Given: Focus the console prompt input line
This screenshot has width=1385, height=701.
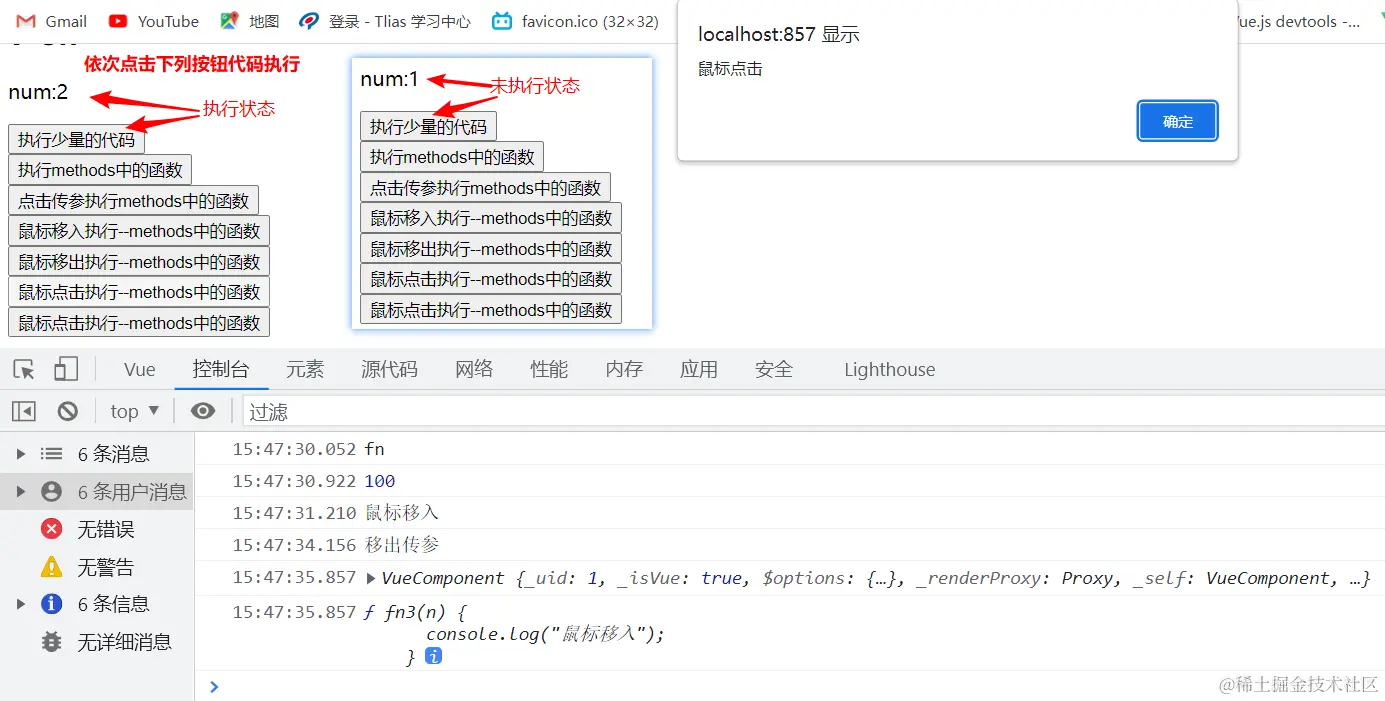Looking at the screenshot, I should 800,686.
